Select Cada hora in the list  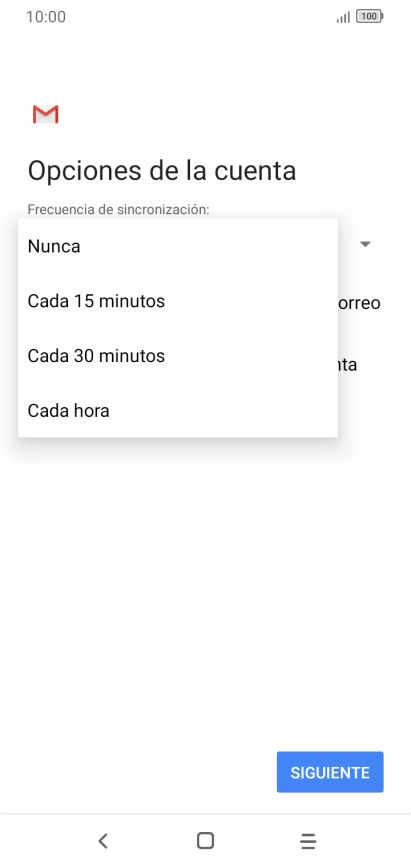click(178, 411)
